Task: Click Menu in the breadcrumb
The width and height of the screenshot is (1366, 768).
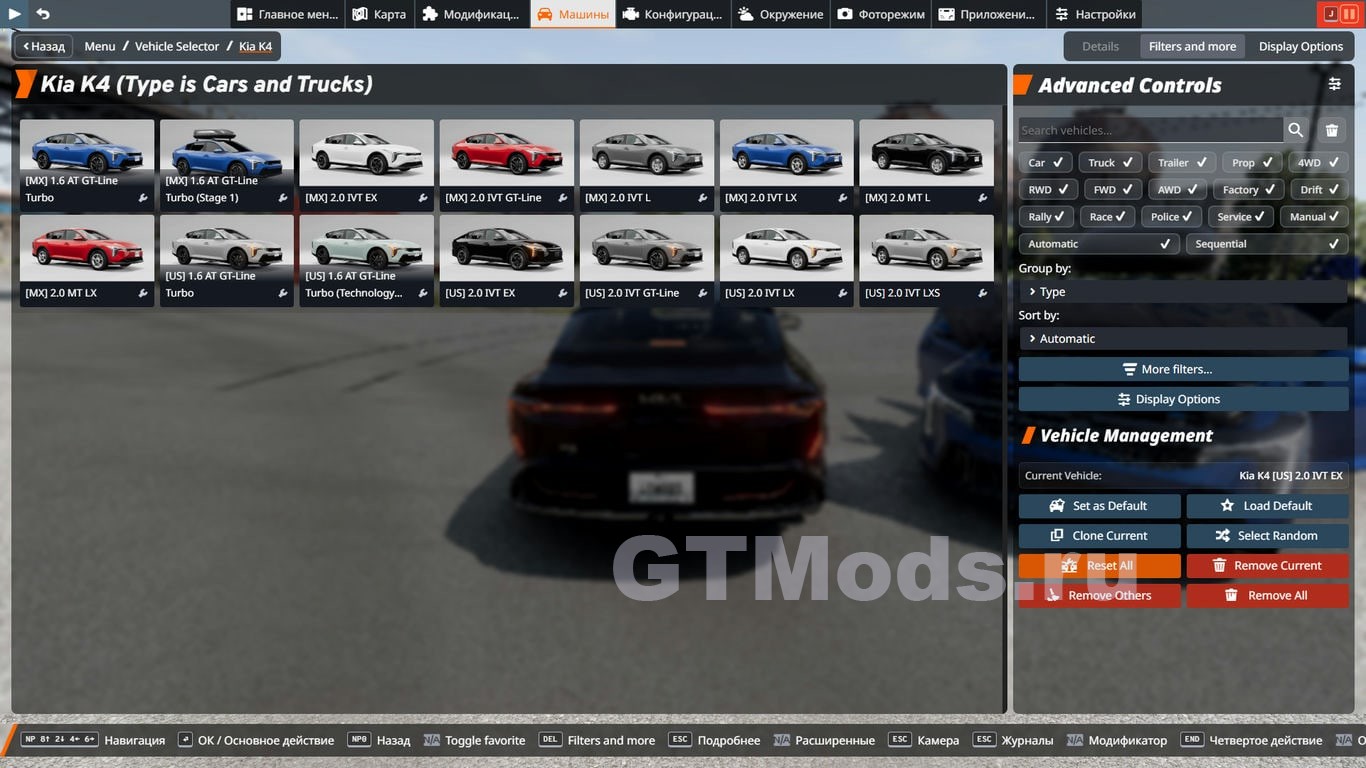Action: pos(100,46)
